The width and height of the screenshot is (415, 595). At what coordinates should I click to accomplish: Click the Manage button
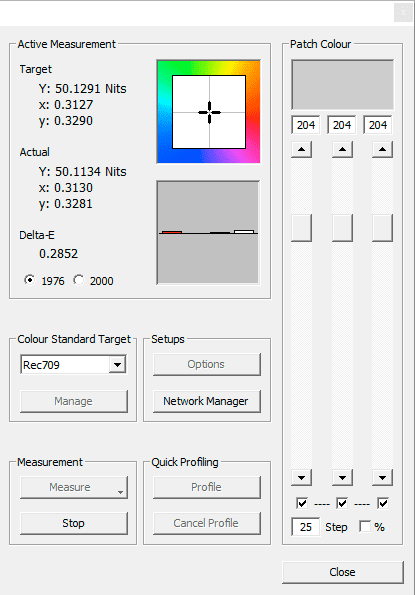(74, 401)
